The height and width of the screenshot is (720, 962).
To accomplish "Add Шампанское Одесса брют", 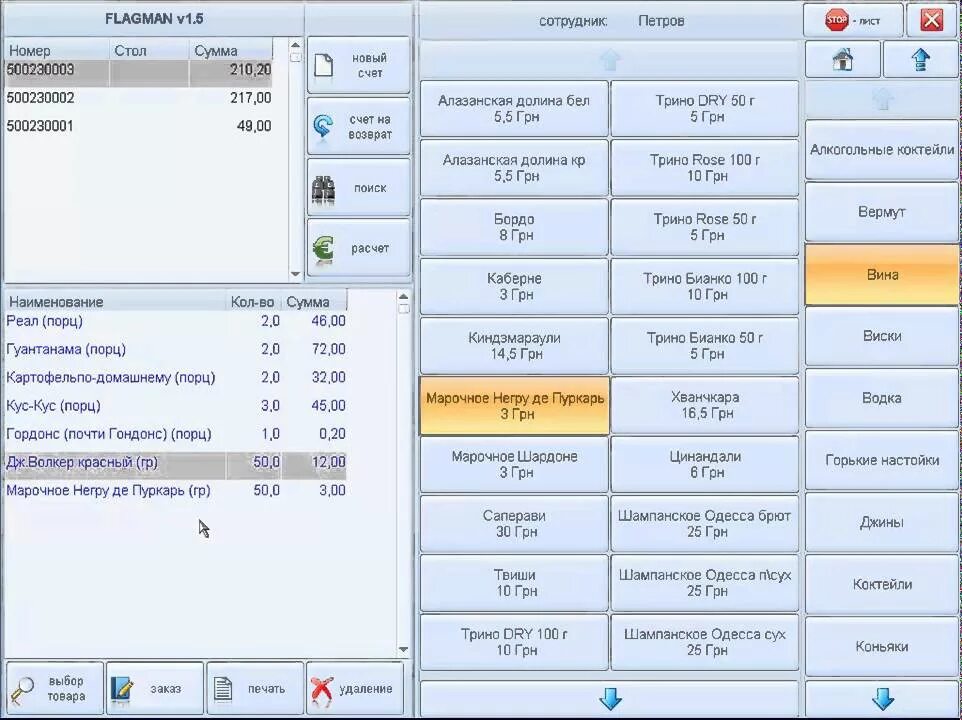I will [x=705, y=524].
